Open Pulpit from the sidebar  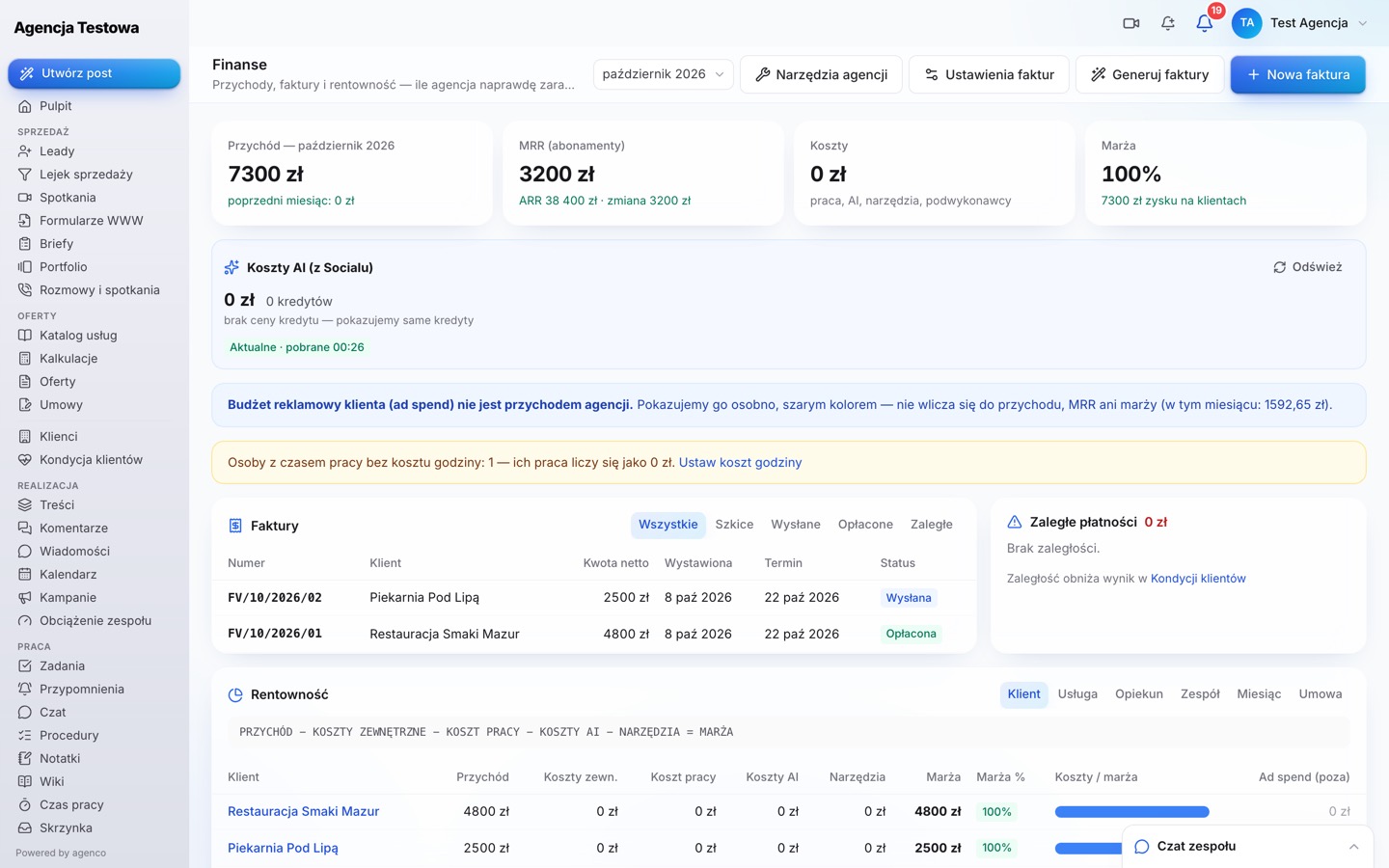95,106
